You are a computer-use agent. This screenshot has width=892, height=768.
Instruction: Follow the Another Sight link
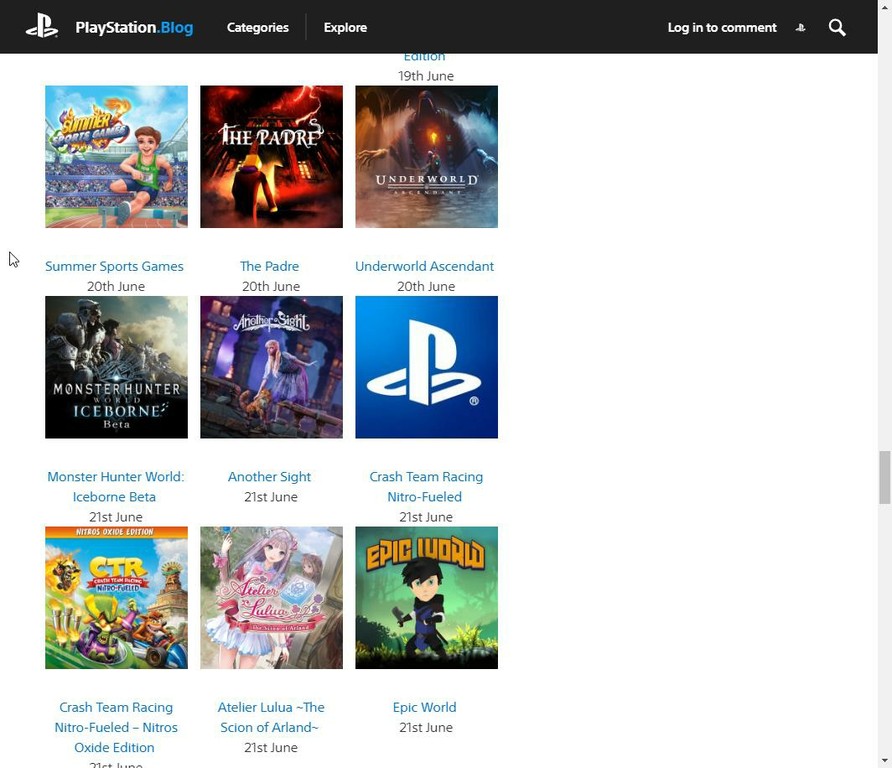(x=270, y=477)
